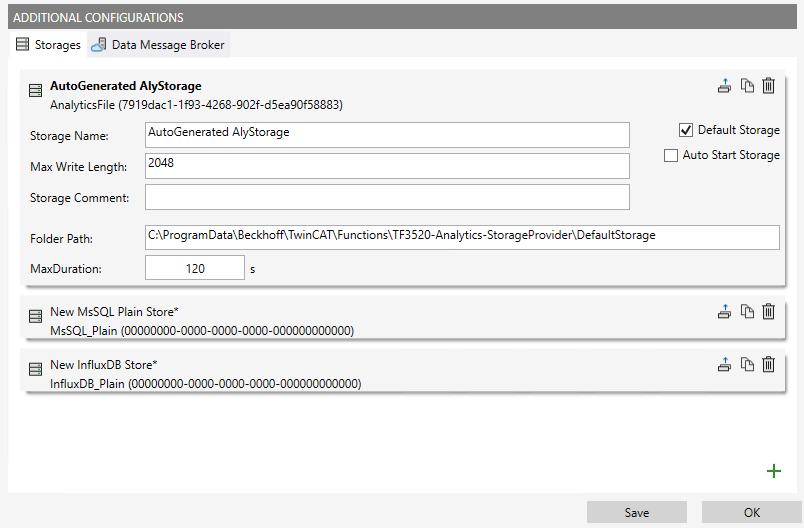The height and width of the screenshot is (528, 804).
Task: Click the MaxDuration label
Action: [x=66, y=269]
